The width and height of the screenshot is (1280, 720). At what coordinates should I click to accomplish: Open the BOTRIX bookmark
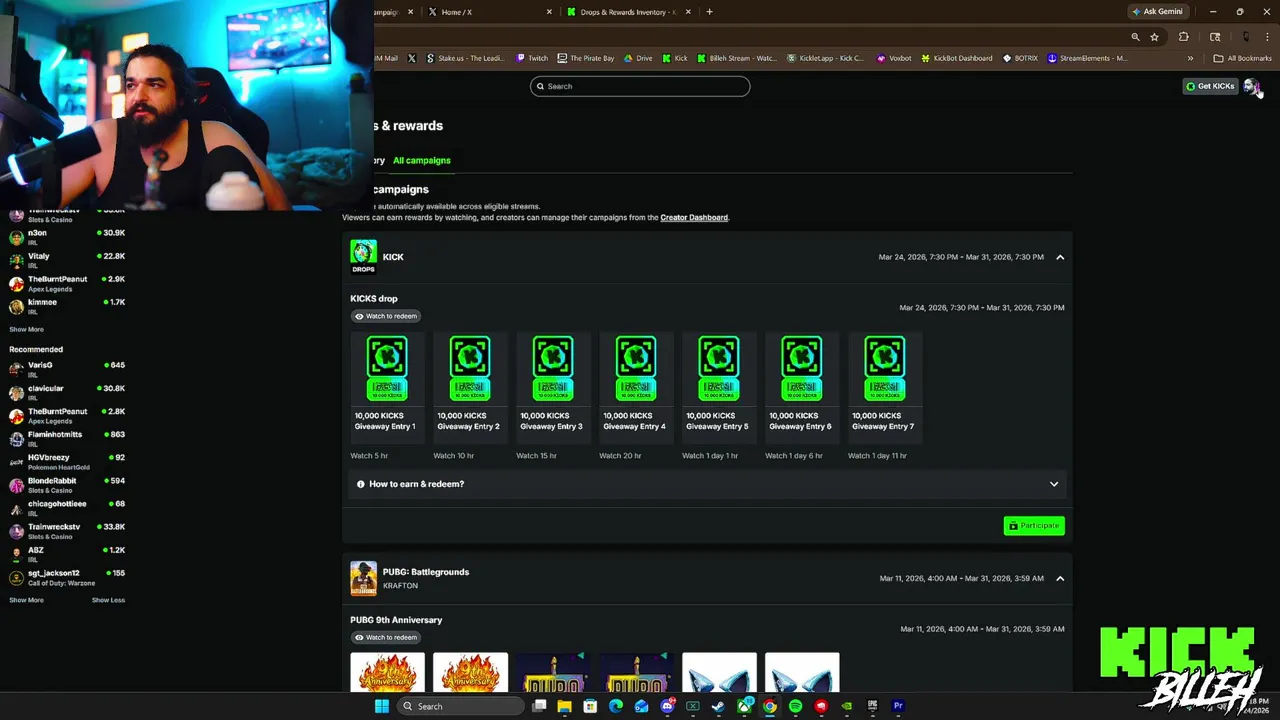click(x=1020, y=58)
